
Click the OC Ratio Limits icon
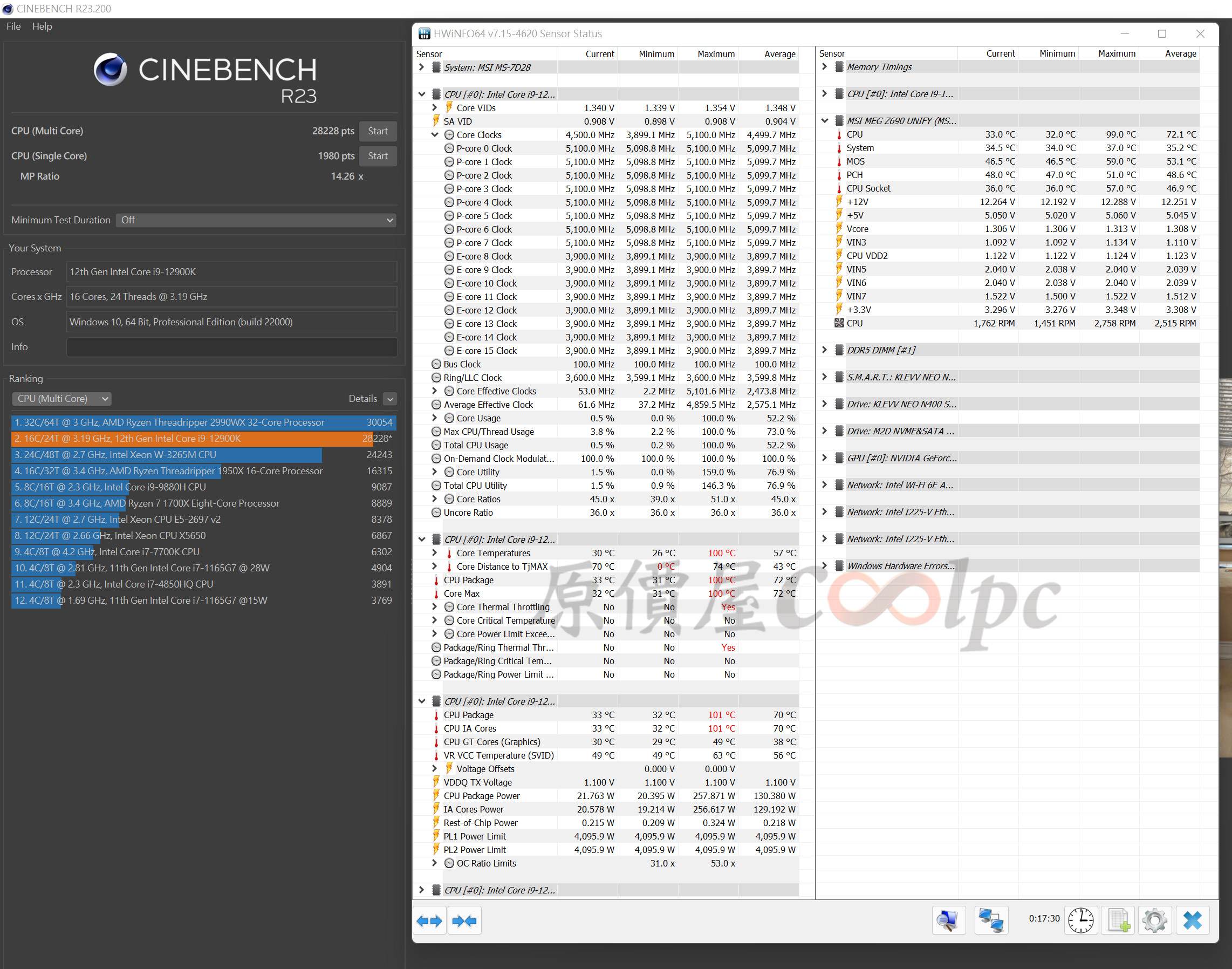pos(449,863)
